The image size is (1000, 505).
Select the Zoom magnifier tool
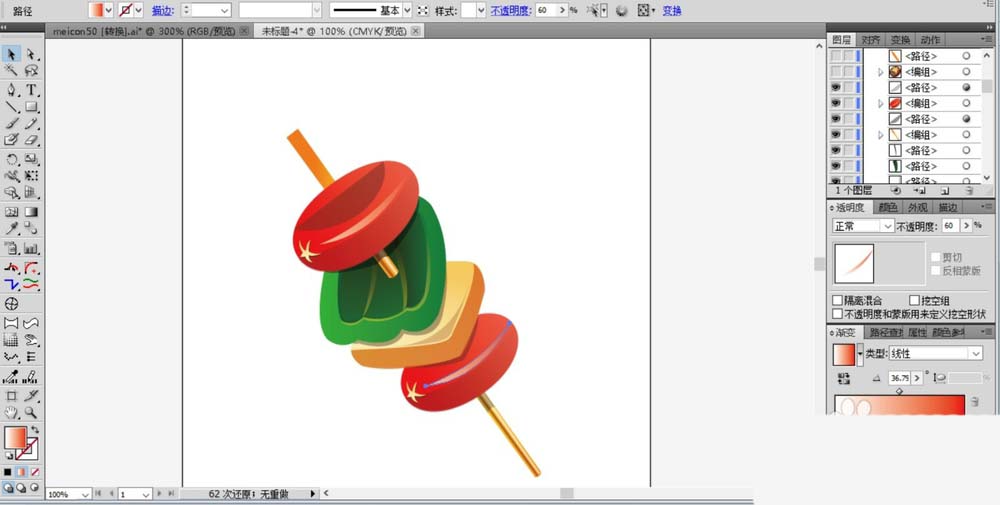pyautogui.click(x=31, y=413)
